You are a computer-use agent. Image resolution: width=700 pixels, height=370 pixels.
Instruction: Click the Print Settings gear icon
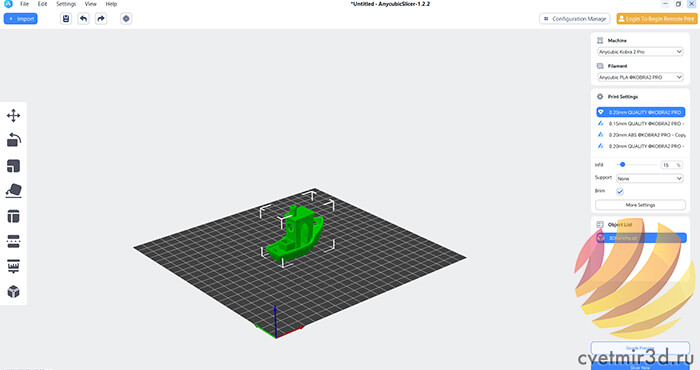point(600,96)
